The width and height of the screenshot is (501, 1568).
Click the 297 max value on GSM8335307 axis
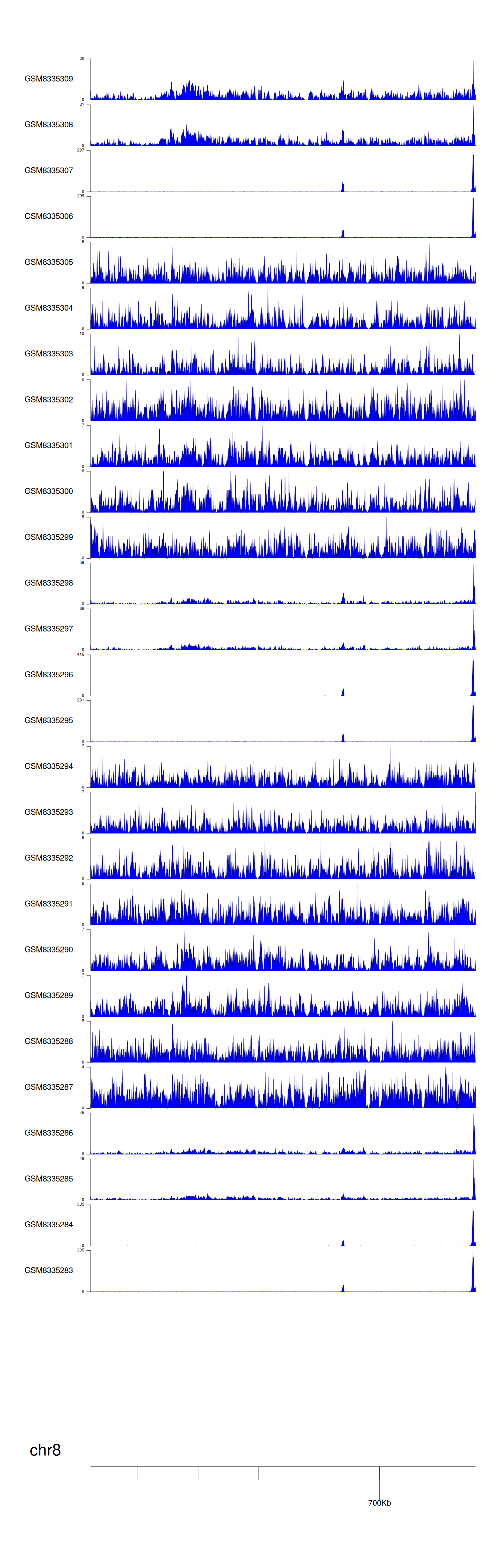coord(80,150)
